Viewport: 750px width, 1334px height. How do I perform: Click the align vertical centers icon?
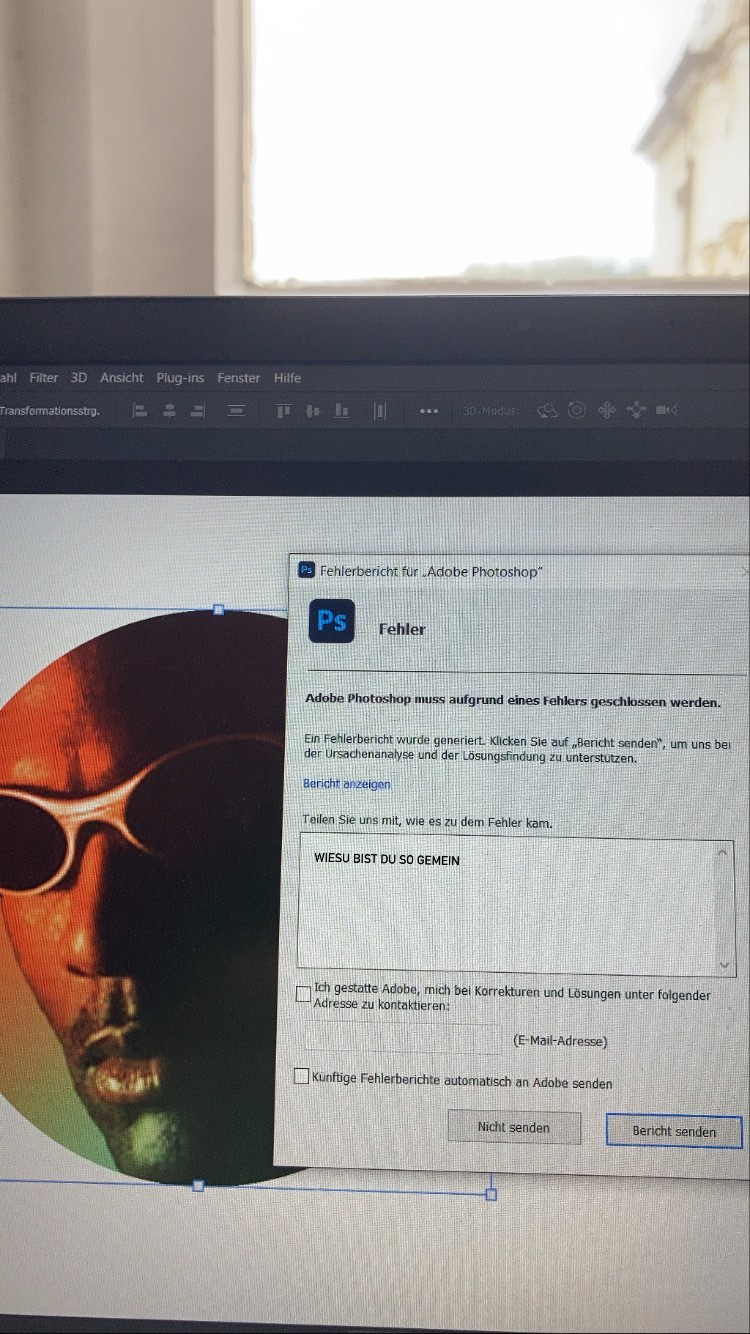pos(313,410)
